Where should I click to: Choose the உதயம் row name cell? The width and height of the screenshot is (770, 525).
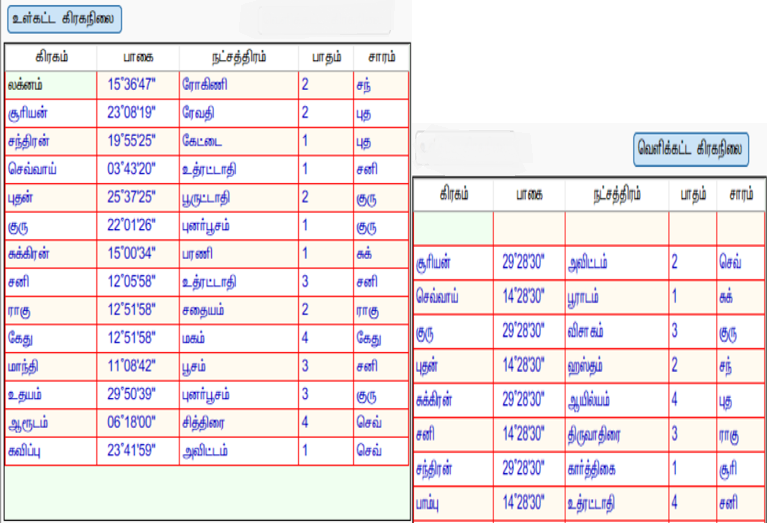pos(51,395)
